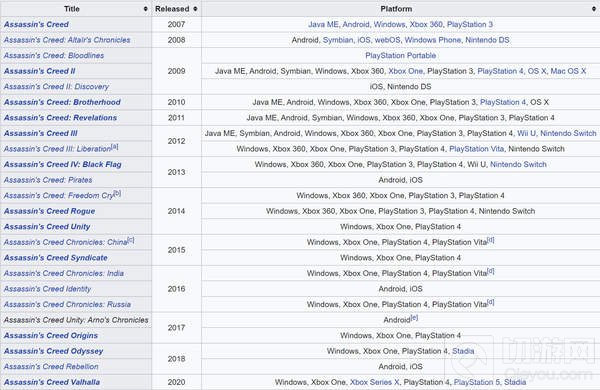The width and height of the screenshot is (600, 390).
Task: Open Nintendo Switch link in Assassin's Creed III row
Action: [x=568, y=133]
